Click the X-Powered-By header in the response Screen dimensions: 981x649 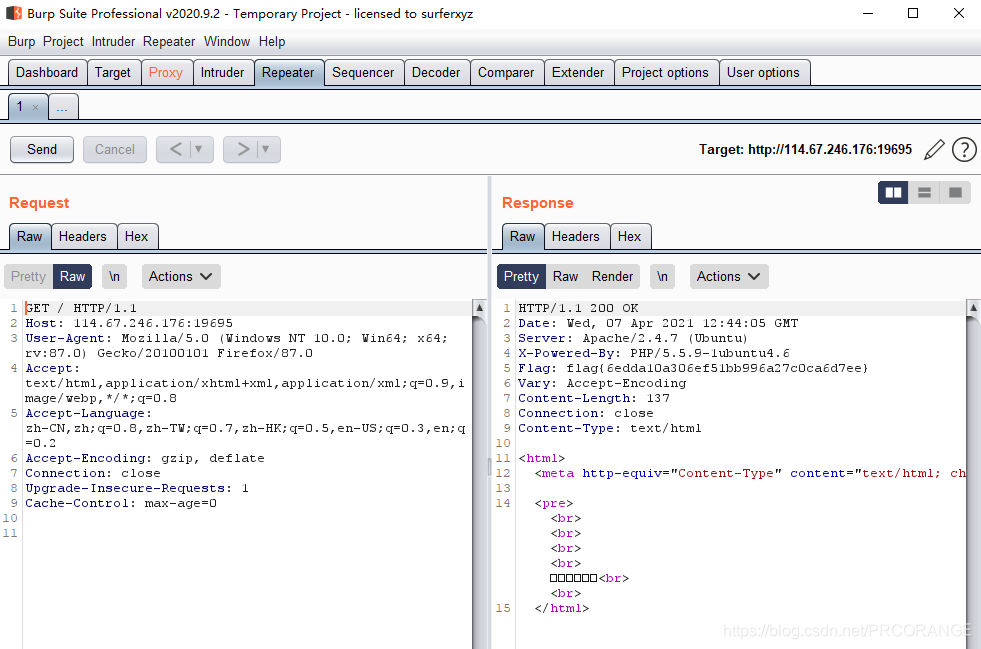[654, 353]
